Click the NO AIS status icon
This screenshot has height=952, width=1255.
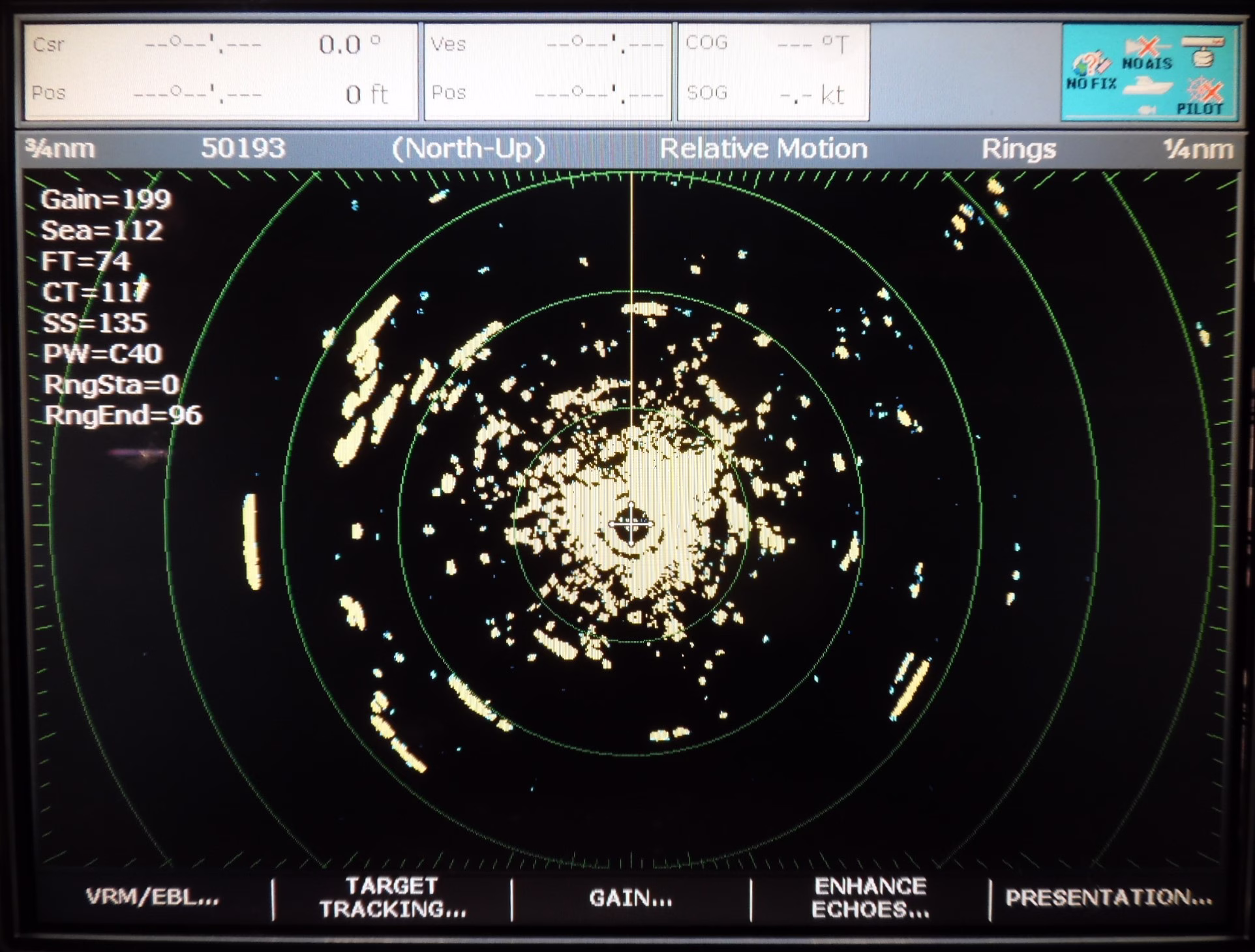(x=1147, y=53)
